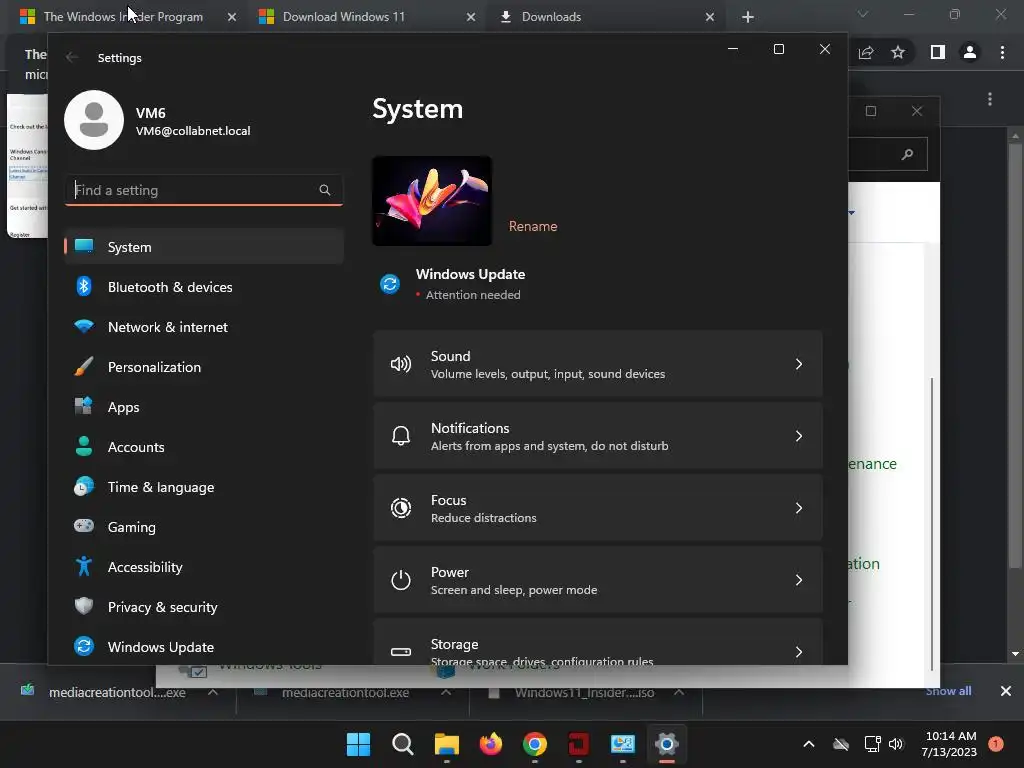Click the Gaming controller icon
Viewport: 1024px width, 768px height.
[x=84, y=526]
